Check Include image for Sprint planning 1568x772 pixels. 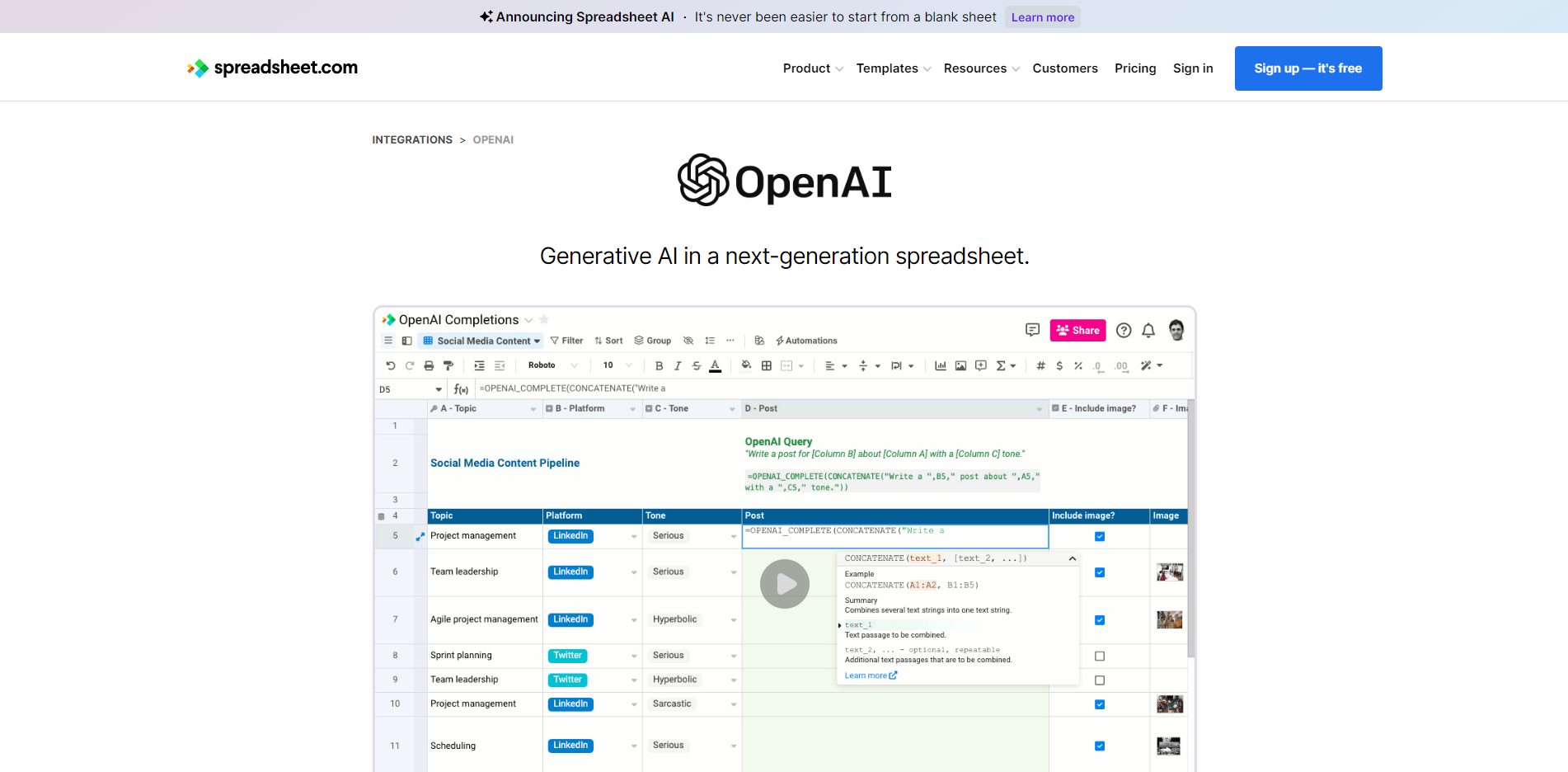click(1100, 657)
